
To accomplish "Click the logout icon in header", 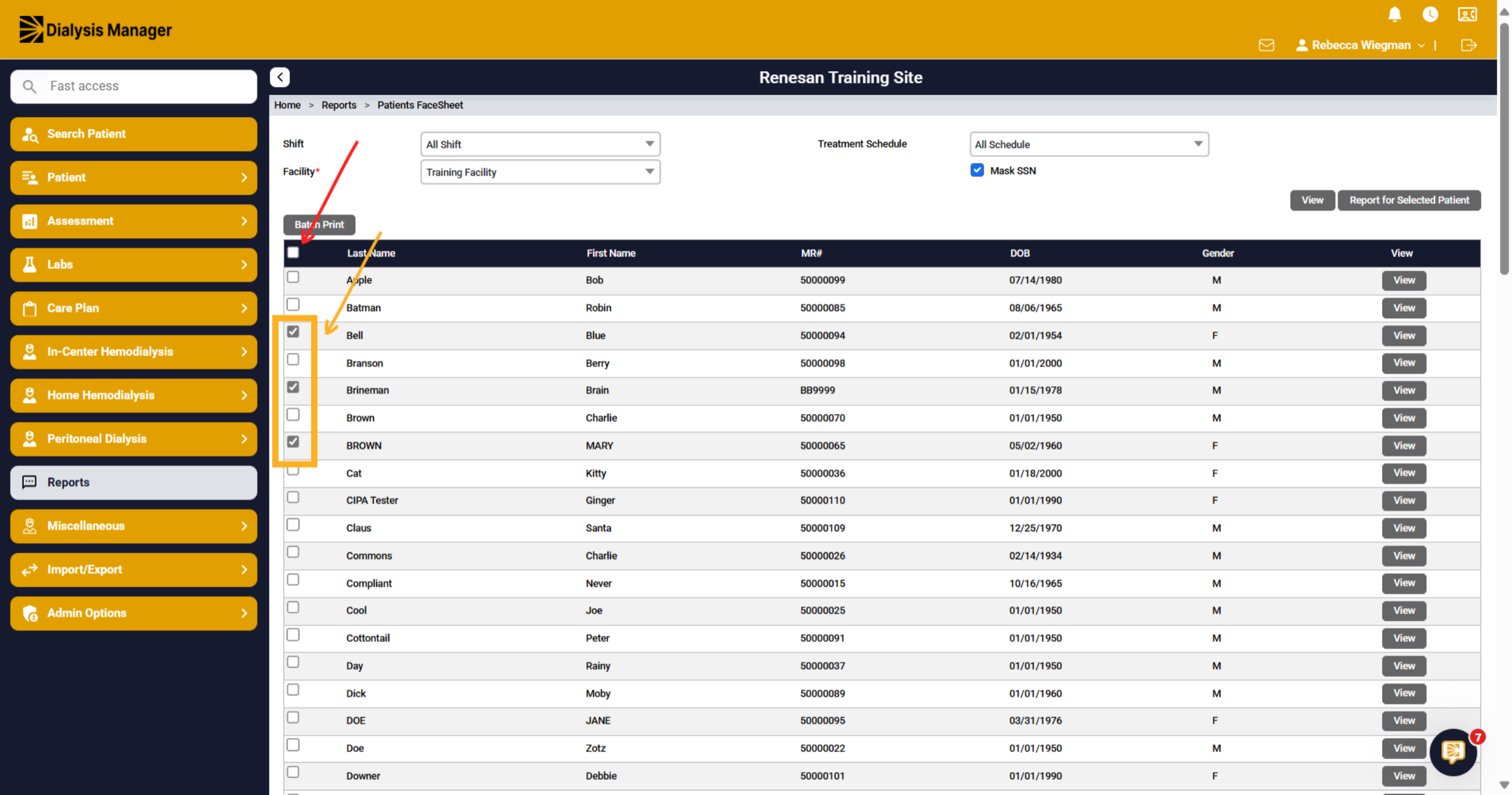I will [x=1469, y=45].
